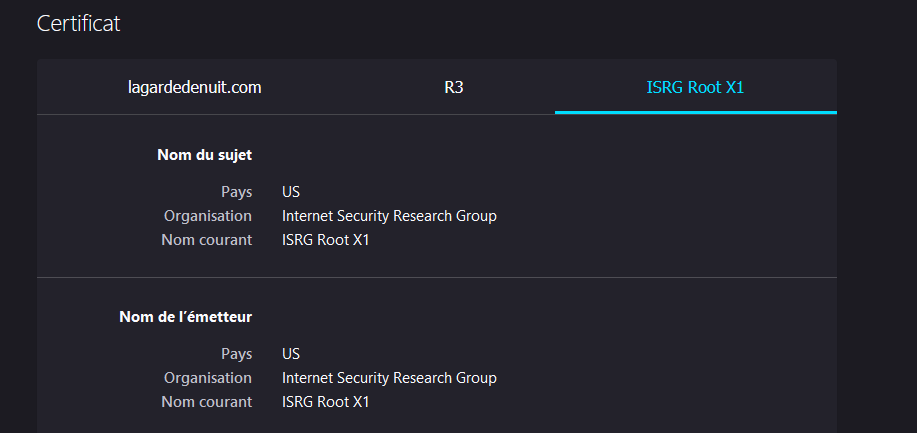Switch to the lagardedenuit.com certificate tab
This screenshot has width=917, height=433.
point(195,87)
